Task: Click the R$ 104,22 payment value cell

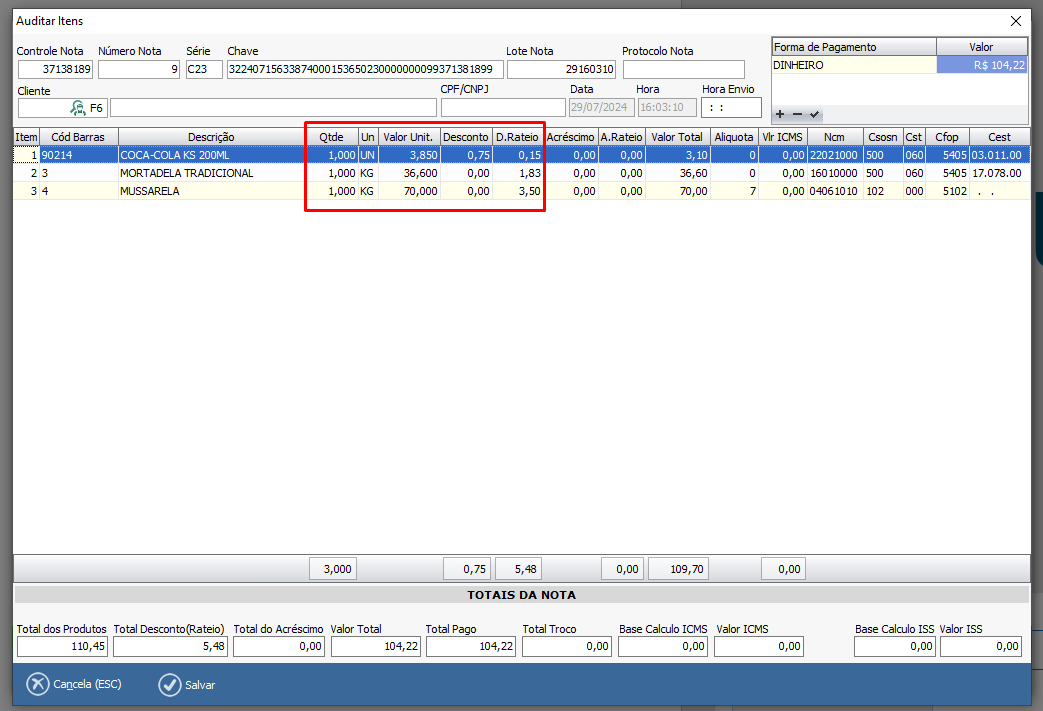Action: point(981,65)
